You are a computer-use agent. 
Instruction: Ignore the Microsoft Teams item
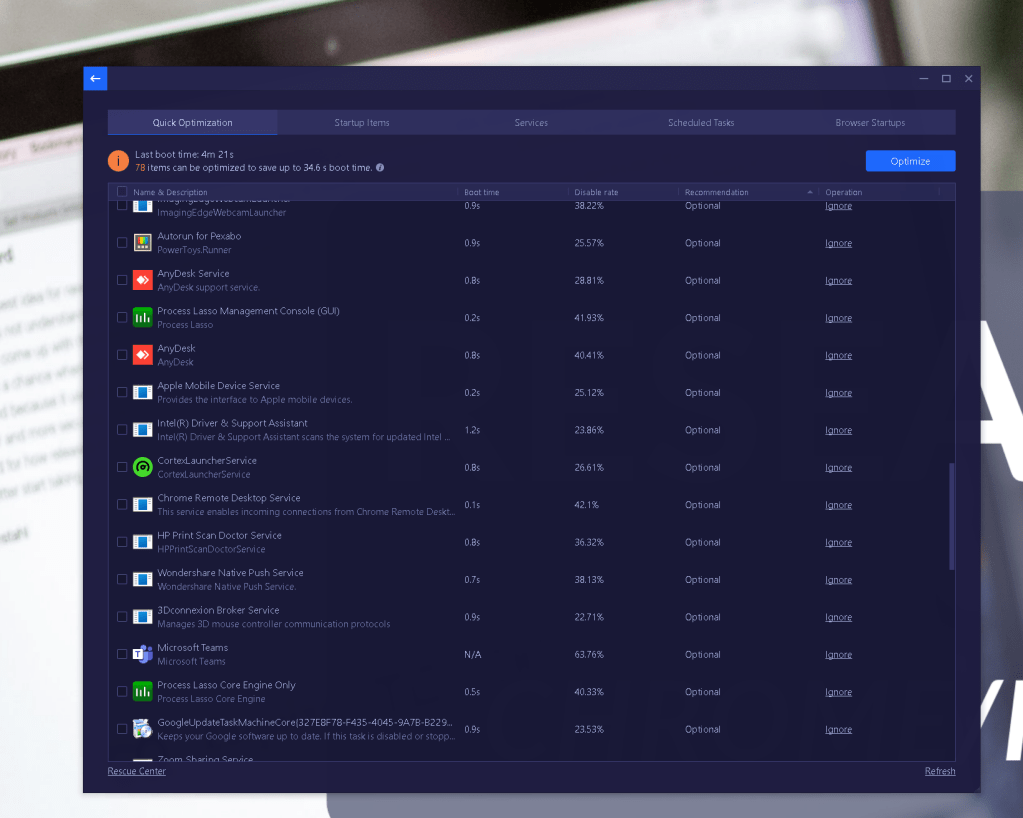[838, 654]
